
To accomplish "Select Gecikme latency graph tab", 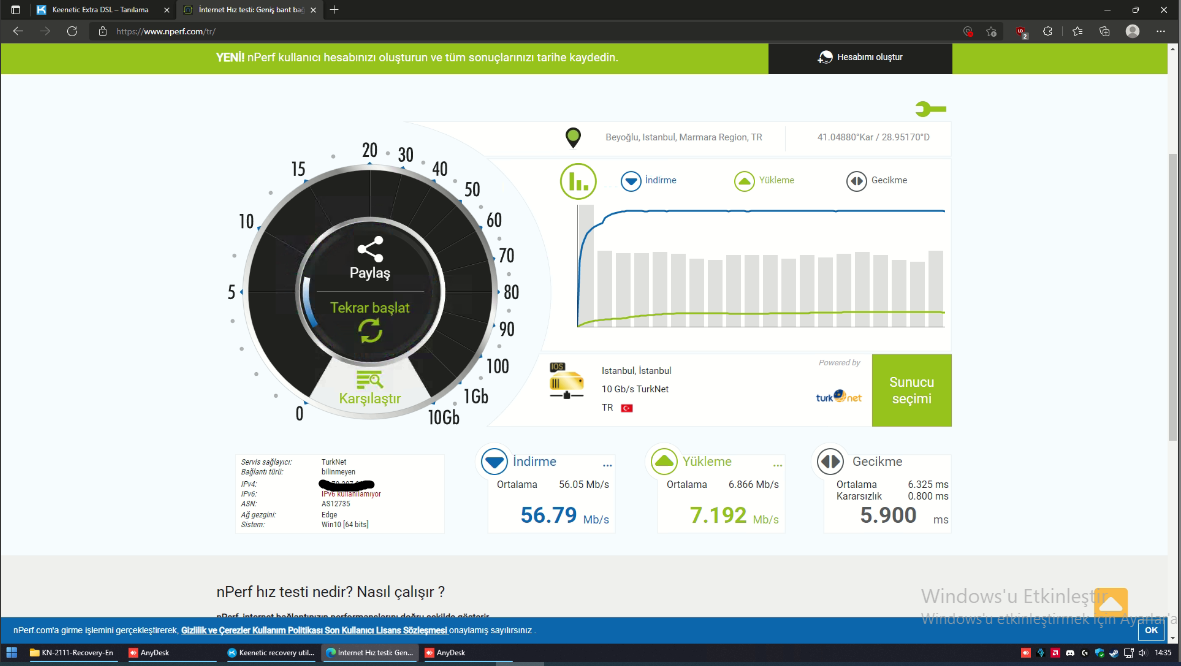I will (x=877, y=181).
